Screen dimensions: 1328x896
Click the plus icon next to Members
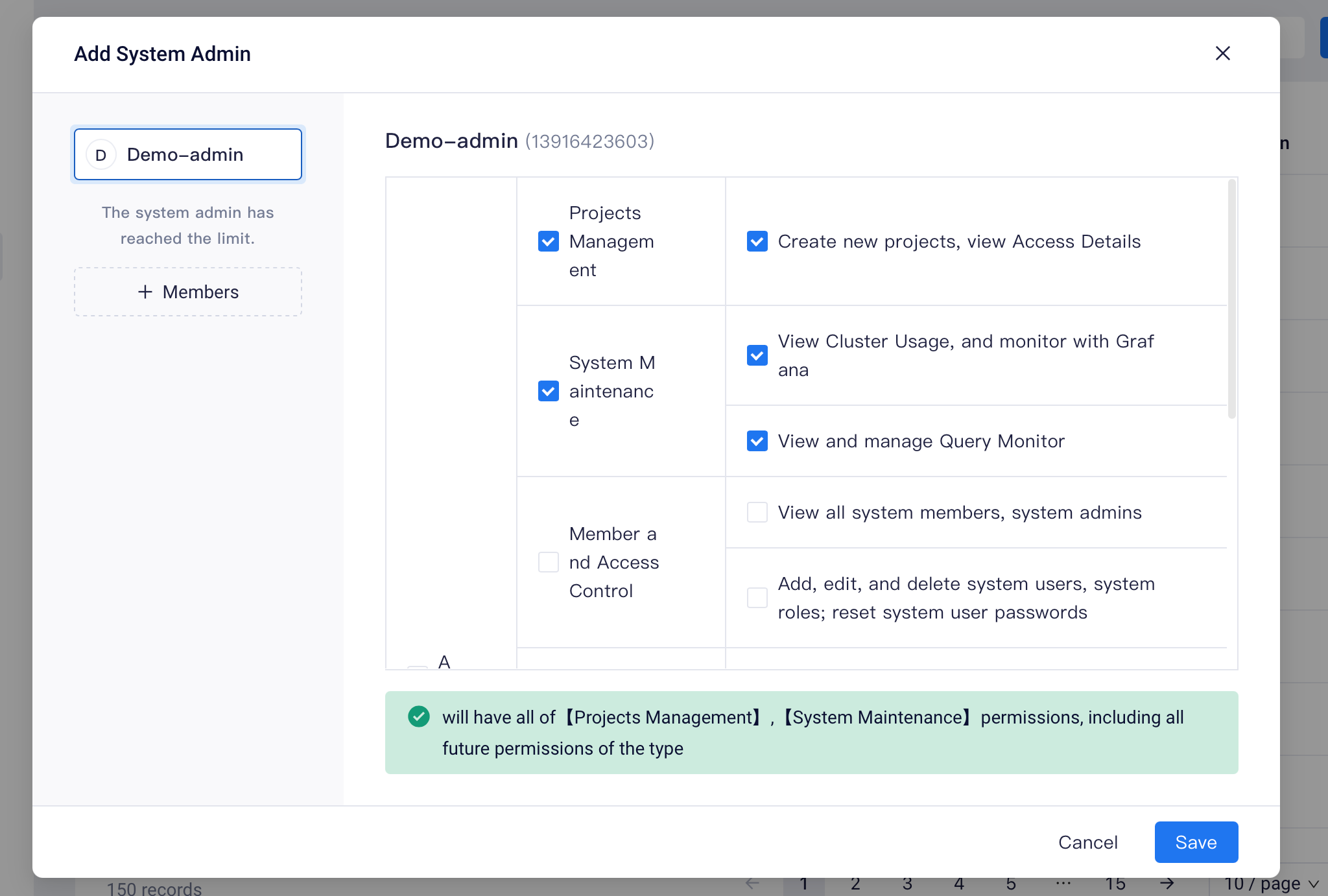(145, 292)
